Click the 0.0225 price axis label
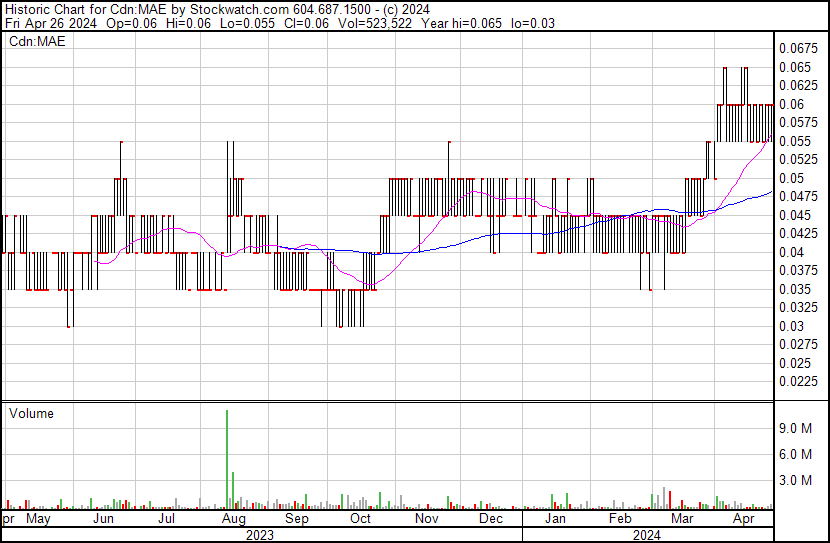This screenshot has width=830, height=543. (x=798, y=381)
